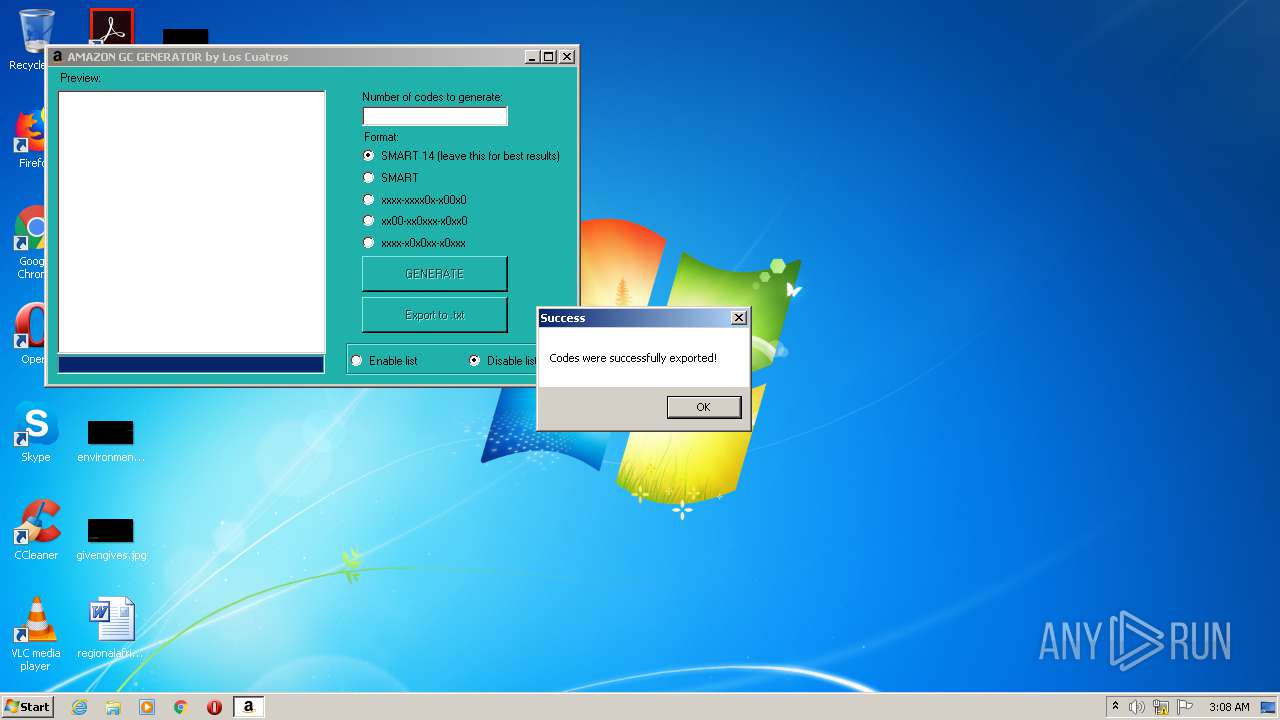Select the Disable list radio button
The height and width of the screenshot is (720, 1280).
tap(475, 361)
